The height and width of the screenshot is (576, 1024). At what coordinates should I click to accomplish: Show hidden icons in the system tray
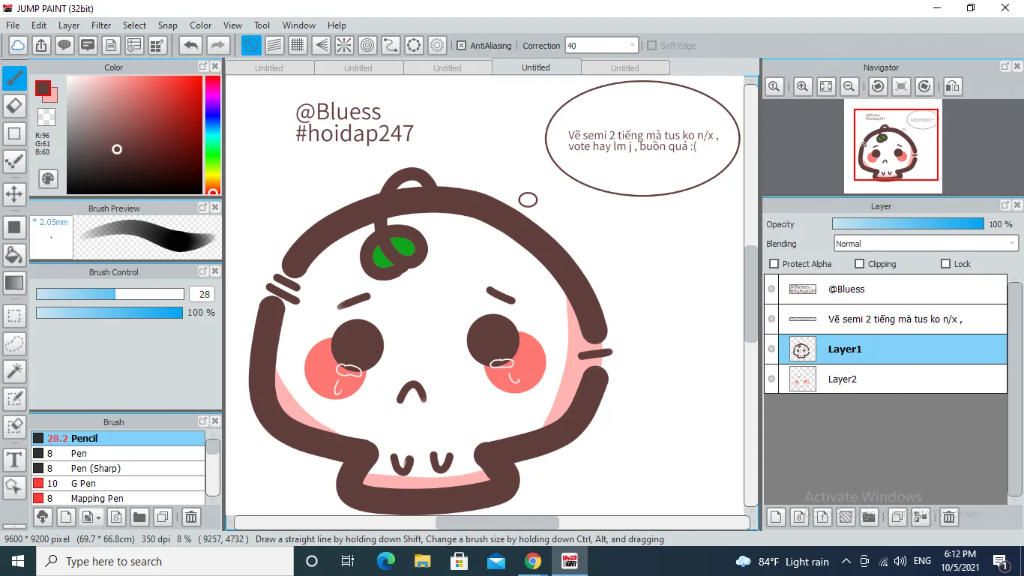click(x=846, y=561)
